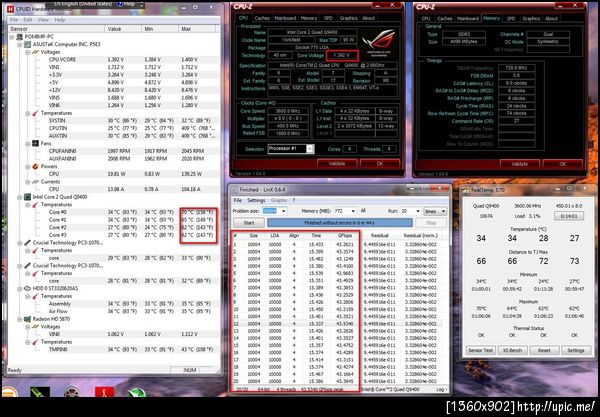Click the green orb icon on the taskbar

(137, 392)
